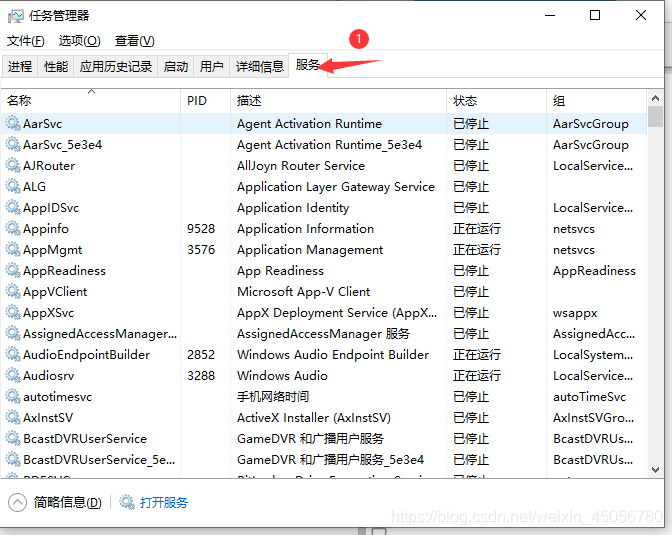Click the scrollbar down arrow
The image size is (672, 535).
(655, 469)
